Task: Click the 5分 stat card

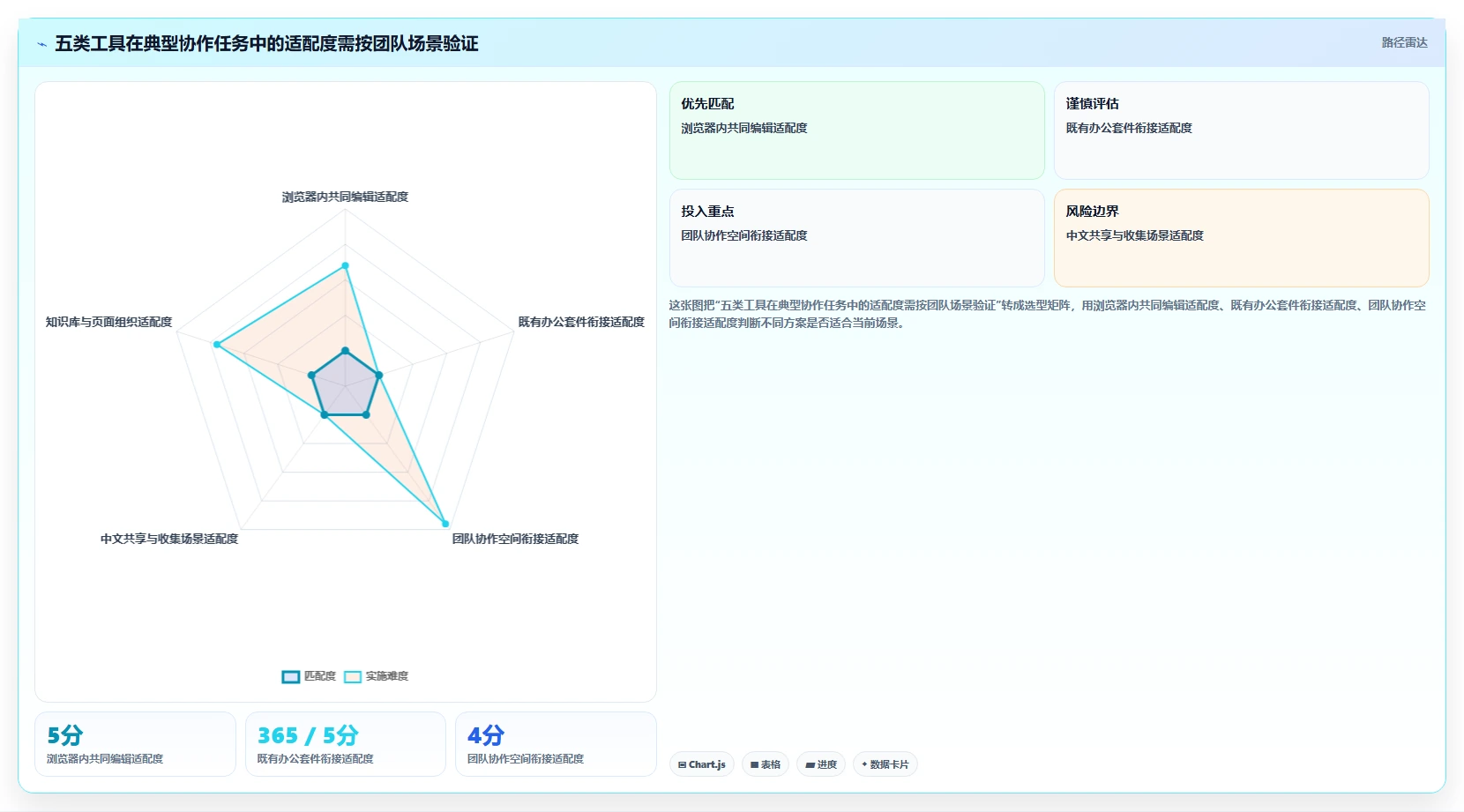Action: (x=135, y=744)
